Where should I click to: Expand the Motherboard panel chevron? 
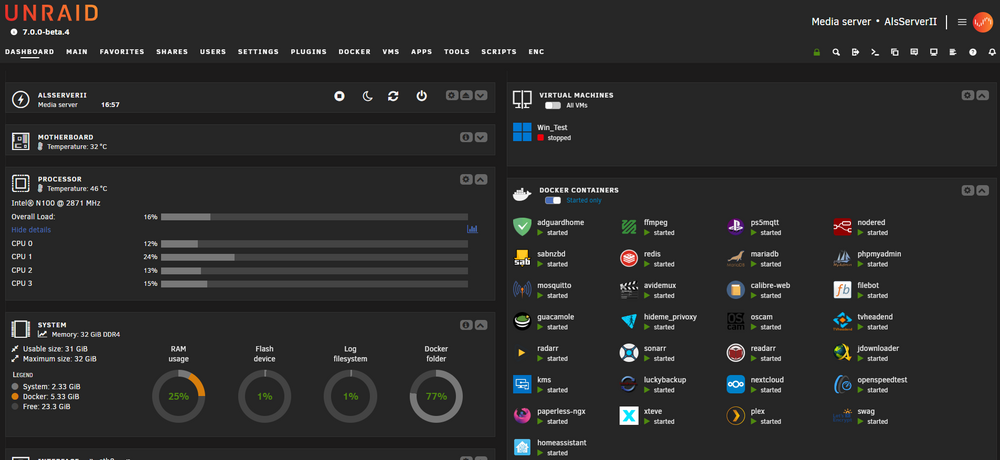click(x=481, y=137)
